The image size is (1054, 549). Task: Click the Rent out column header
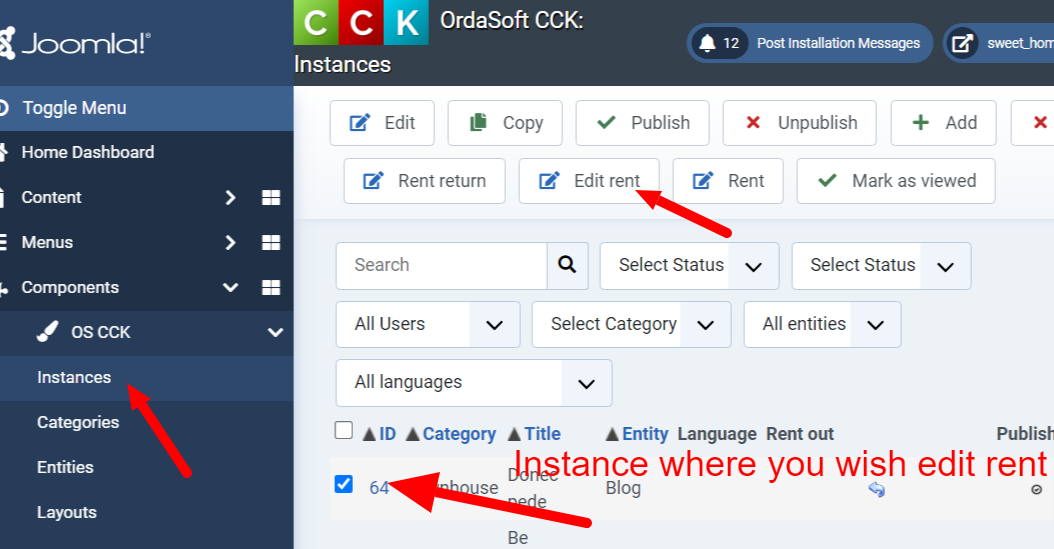point(800,434)
